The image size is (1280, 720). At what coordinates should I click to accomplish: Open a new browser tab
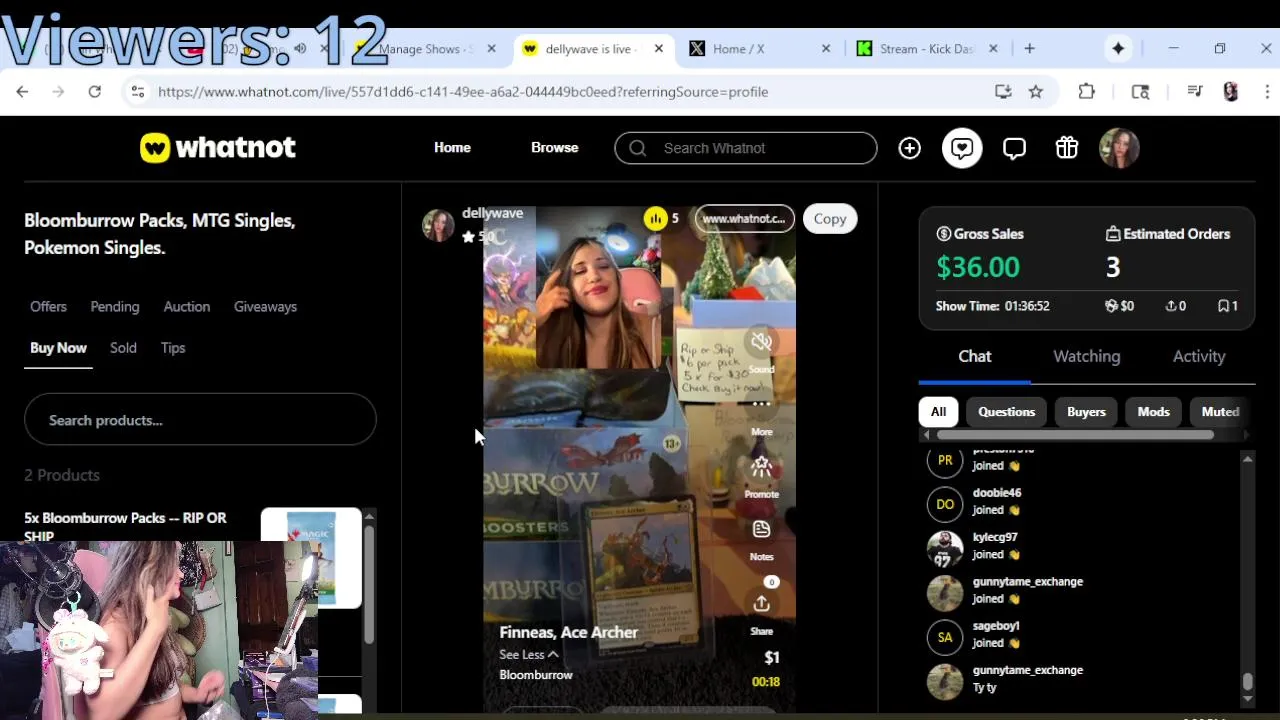point(1029,48)
